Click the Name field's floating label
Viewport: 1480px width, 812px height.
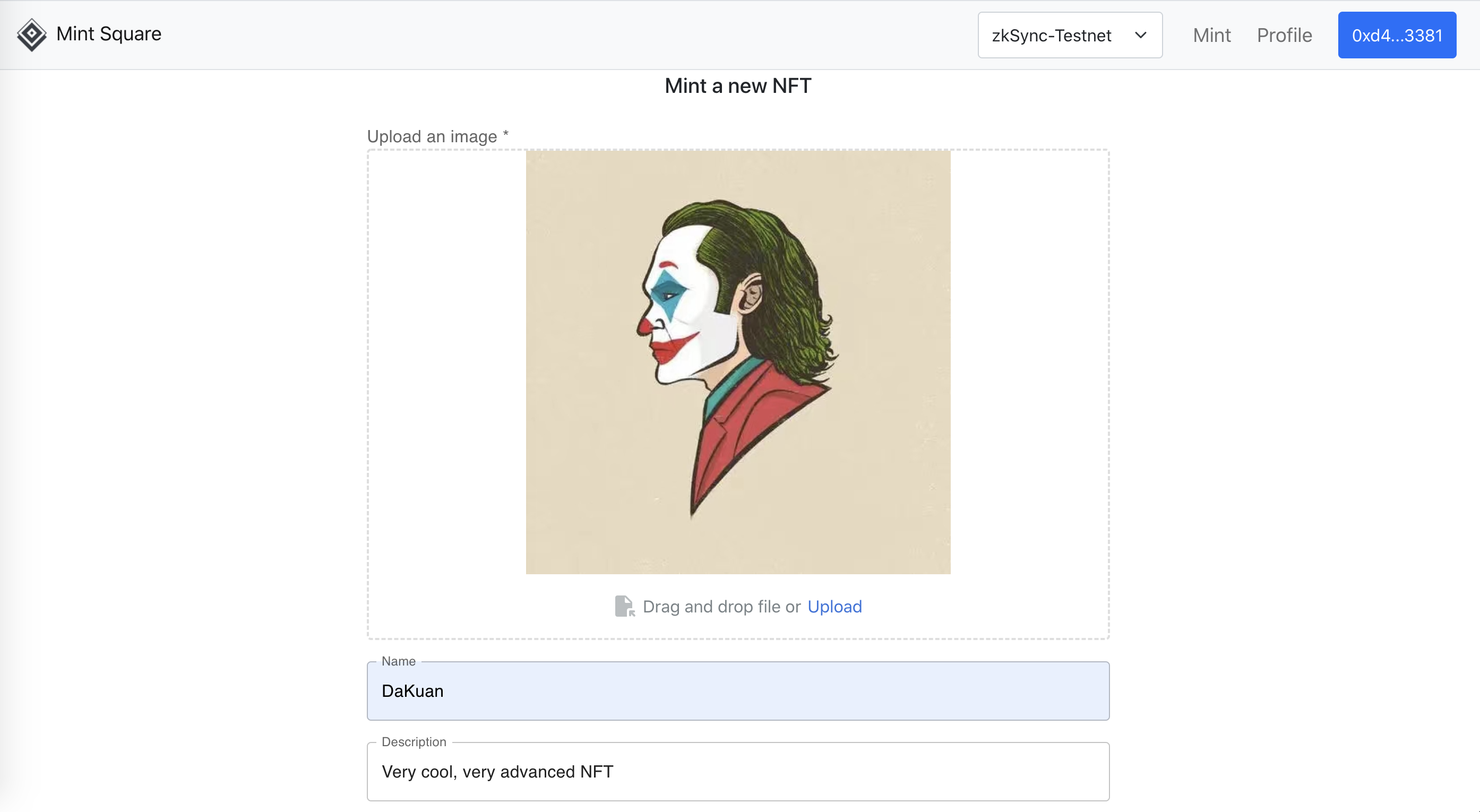tap(398, 661)
